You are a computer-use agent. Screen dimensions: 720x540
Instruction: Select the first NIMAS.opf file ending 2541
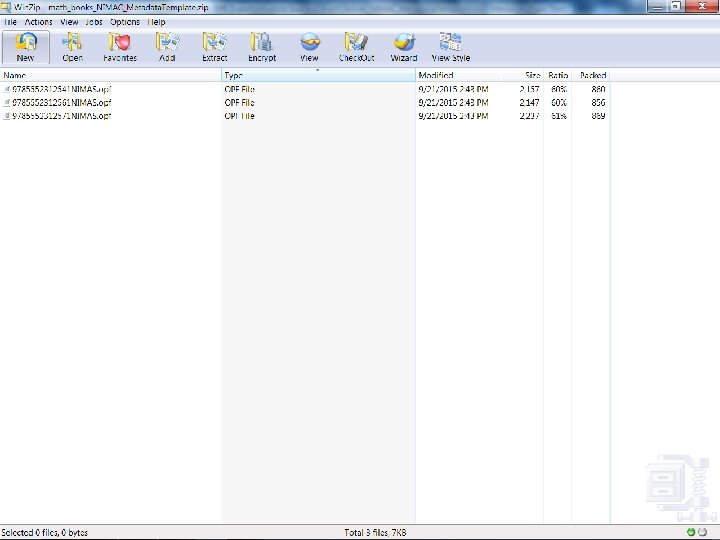(x=62, y=89)
